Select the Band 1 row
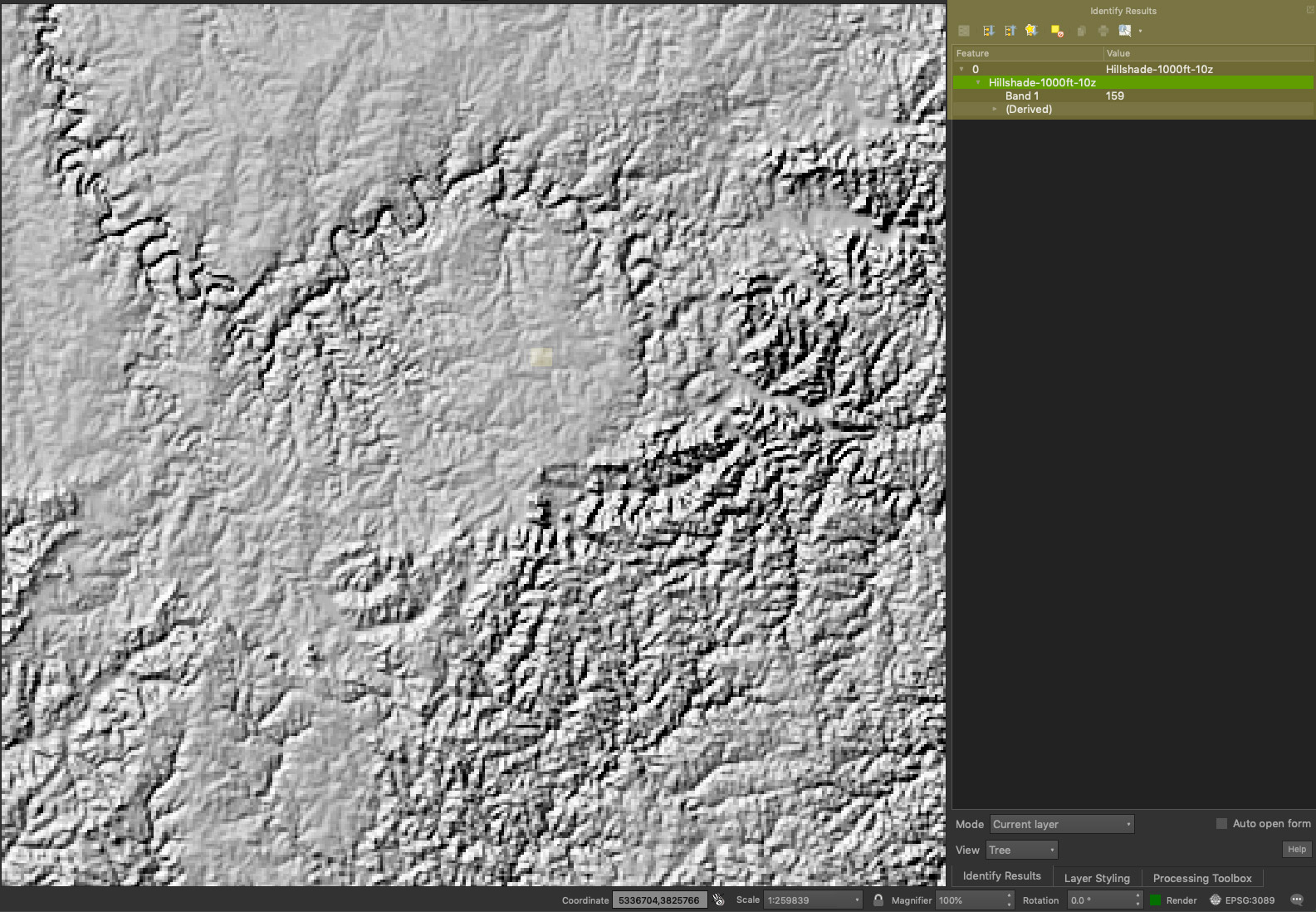 pos(1133,96)
